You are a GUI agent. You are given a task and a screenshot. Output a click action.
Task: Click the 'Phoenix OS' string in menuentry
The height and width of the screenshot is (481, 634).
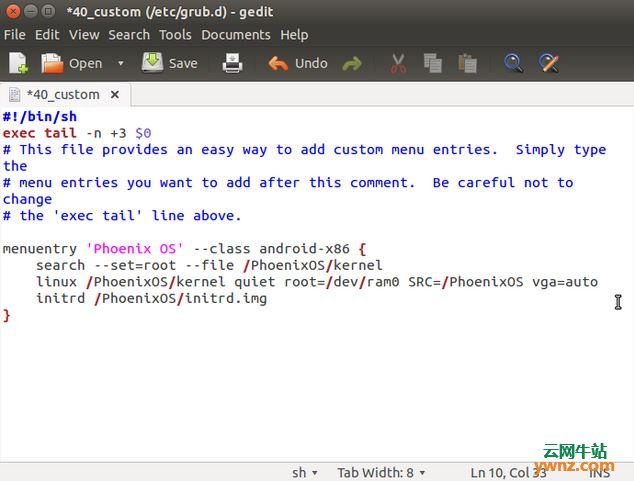click(135, 249)
